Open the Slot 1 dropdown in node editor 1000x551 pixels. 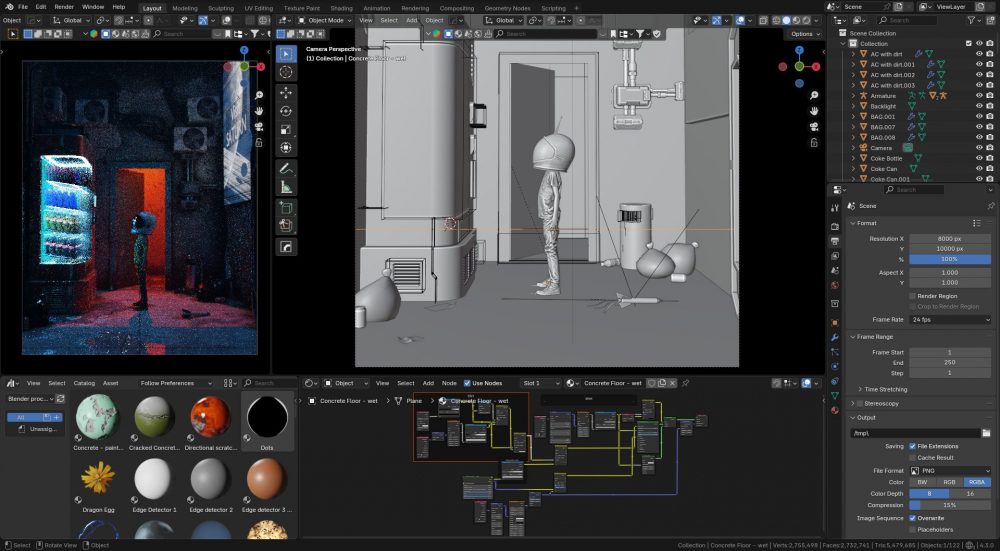540,383
